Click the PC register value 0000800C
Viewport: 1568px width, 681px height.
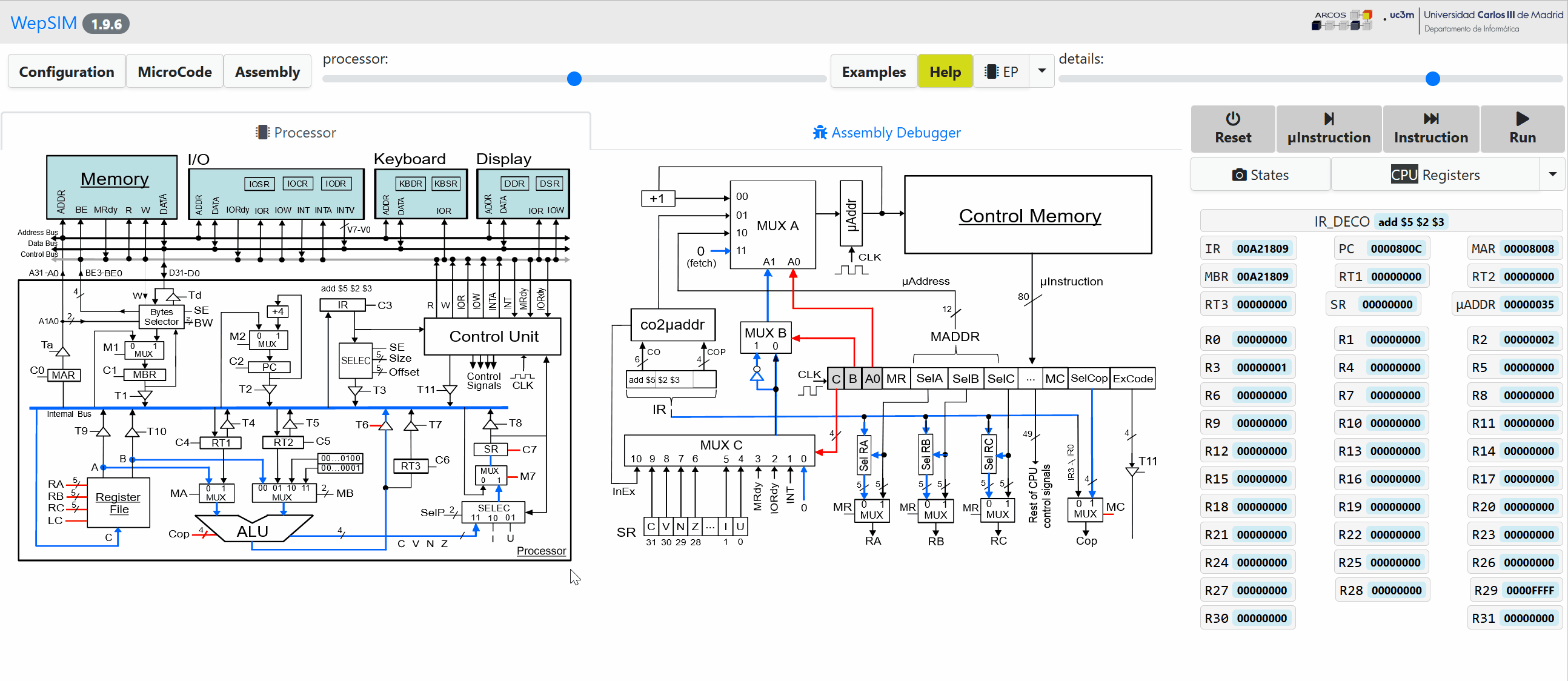(1395, 248)
